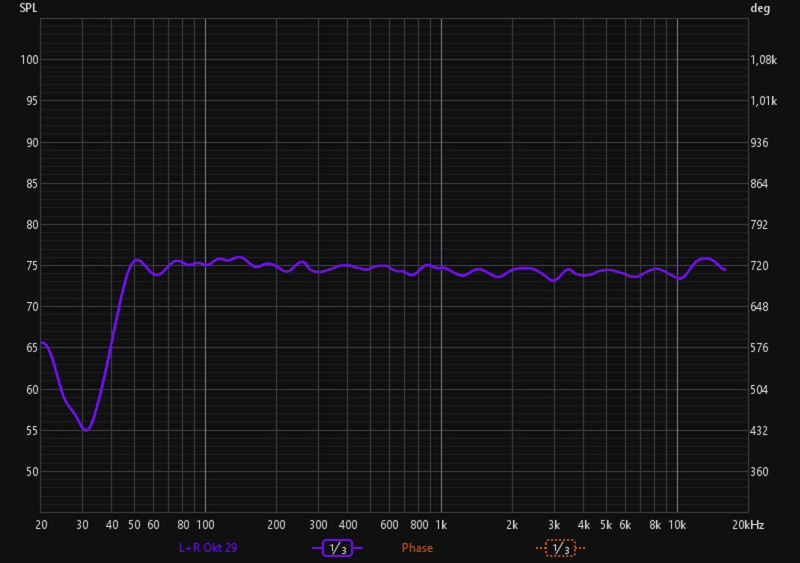Click the SPL axis label

[28, 8]
